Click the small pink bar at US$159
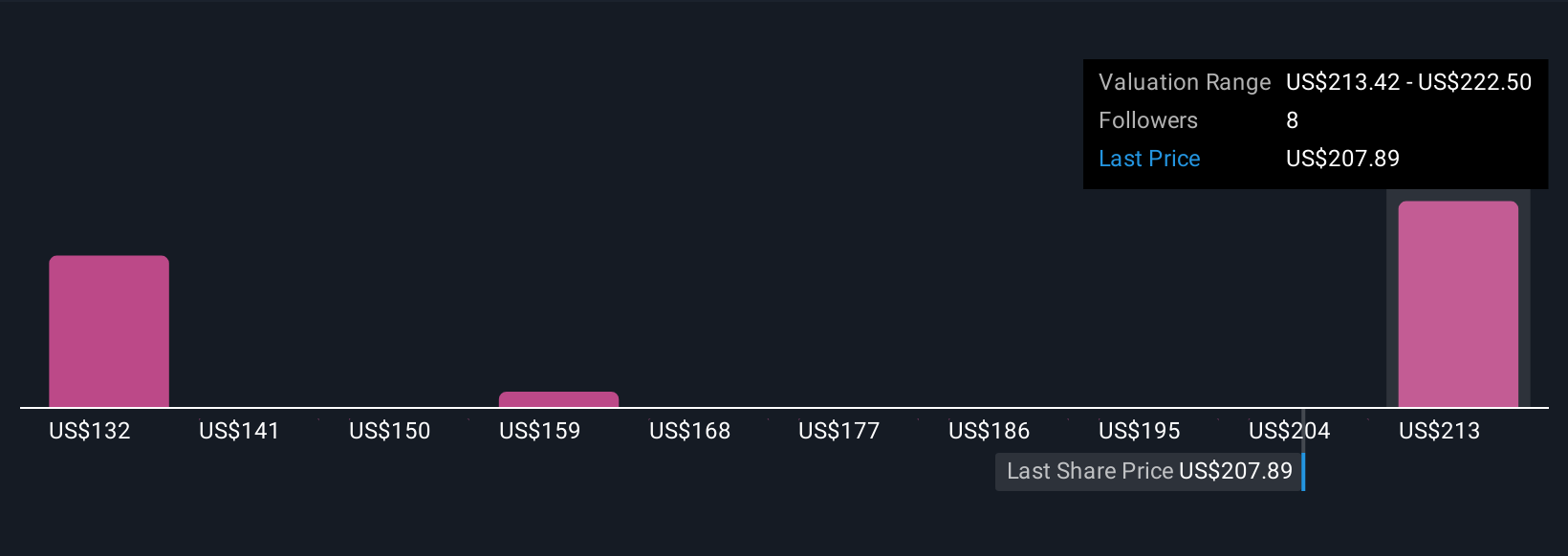This screenshot has width=1568, height=556. pyautogui.click(x=558, y=399)
